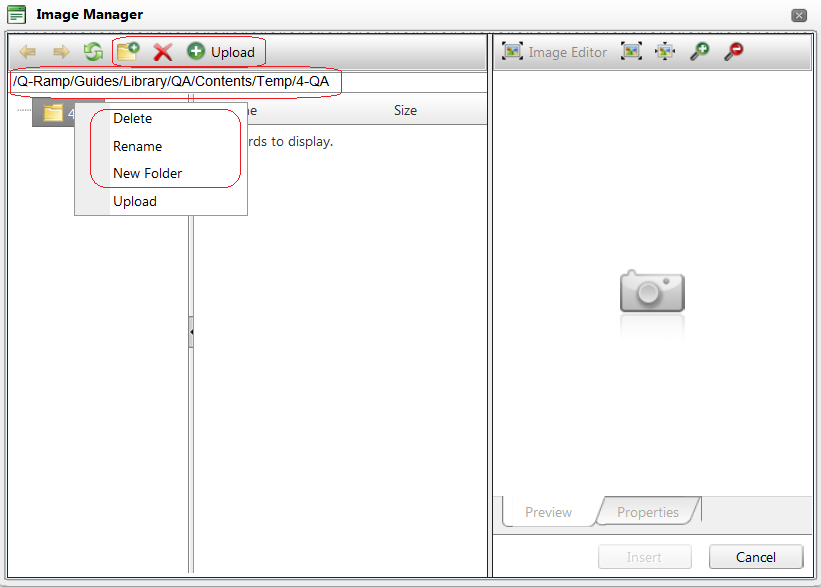The height and width of the screenshot is (588, 821).
Task: Switch to the Properties tab
Action: tap(648, 512)
